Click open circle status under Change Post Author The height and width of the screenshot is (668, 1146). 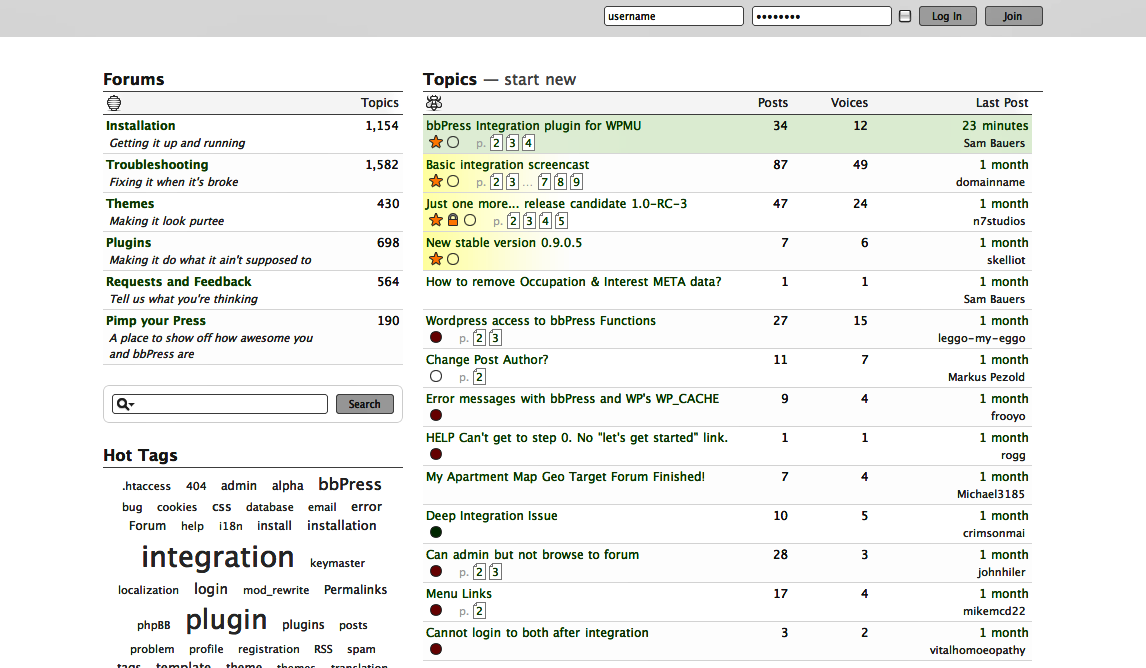436,376
